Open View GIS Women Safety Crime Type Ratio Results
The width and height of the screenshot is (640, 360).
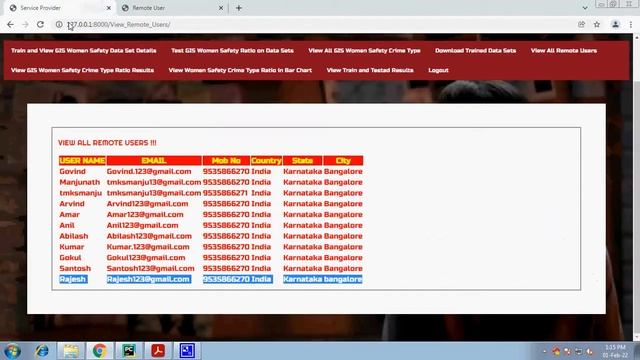(82, 70)
